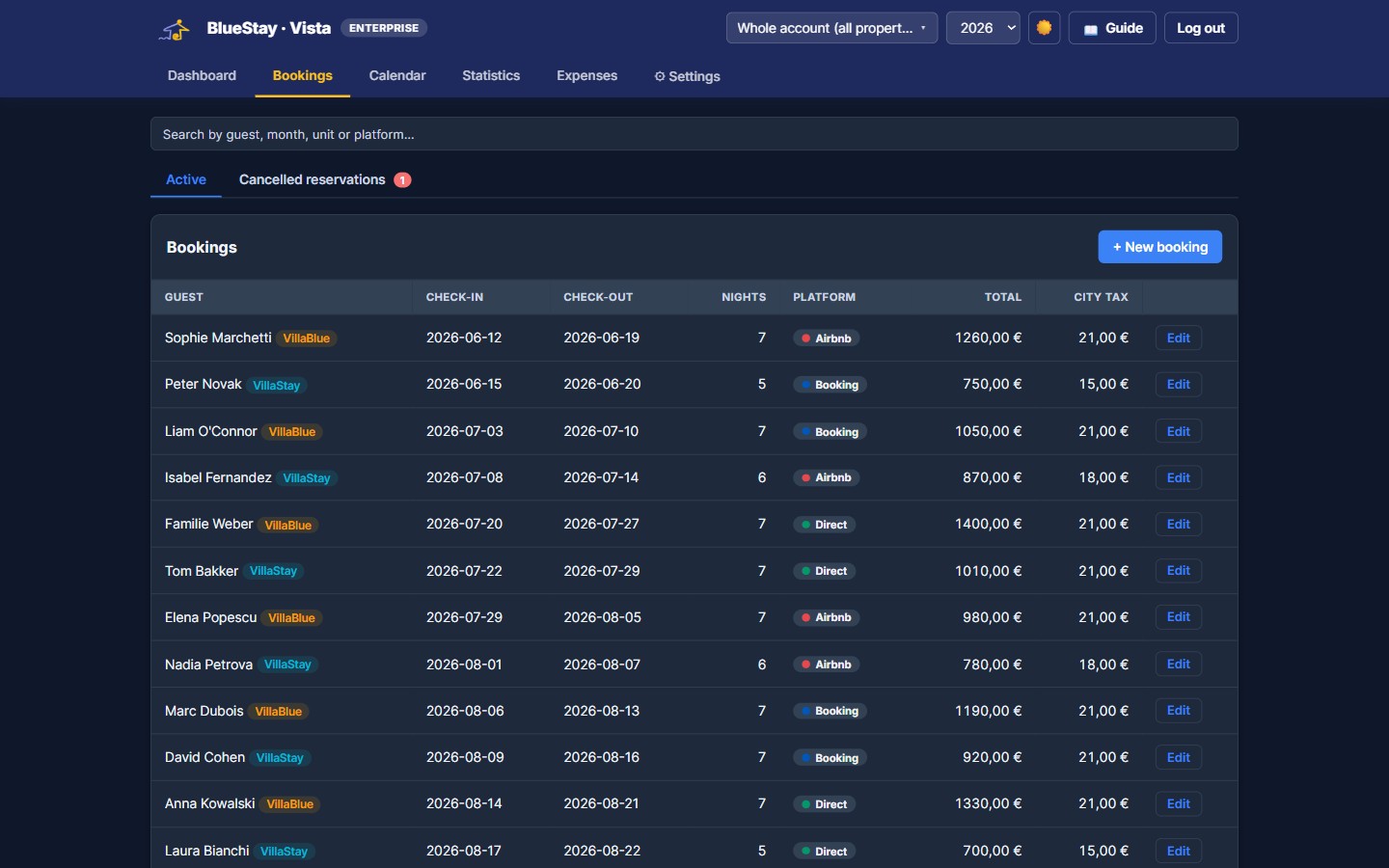The width and height of the screenshot is (1389, 868).
Task: Edit Laura Bianchi's booking
Action: pos(1178,851)
